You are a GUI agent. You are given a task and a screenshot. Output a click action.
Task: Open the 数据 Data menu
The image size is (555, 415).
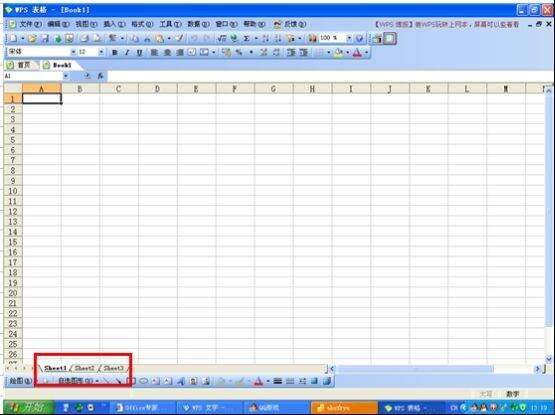coord(198,24)
